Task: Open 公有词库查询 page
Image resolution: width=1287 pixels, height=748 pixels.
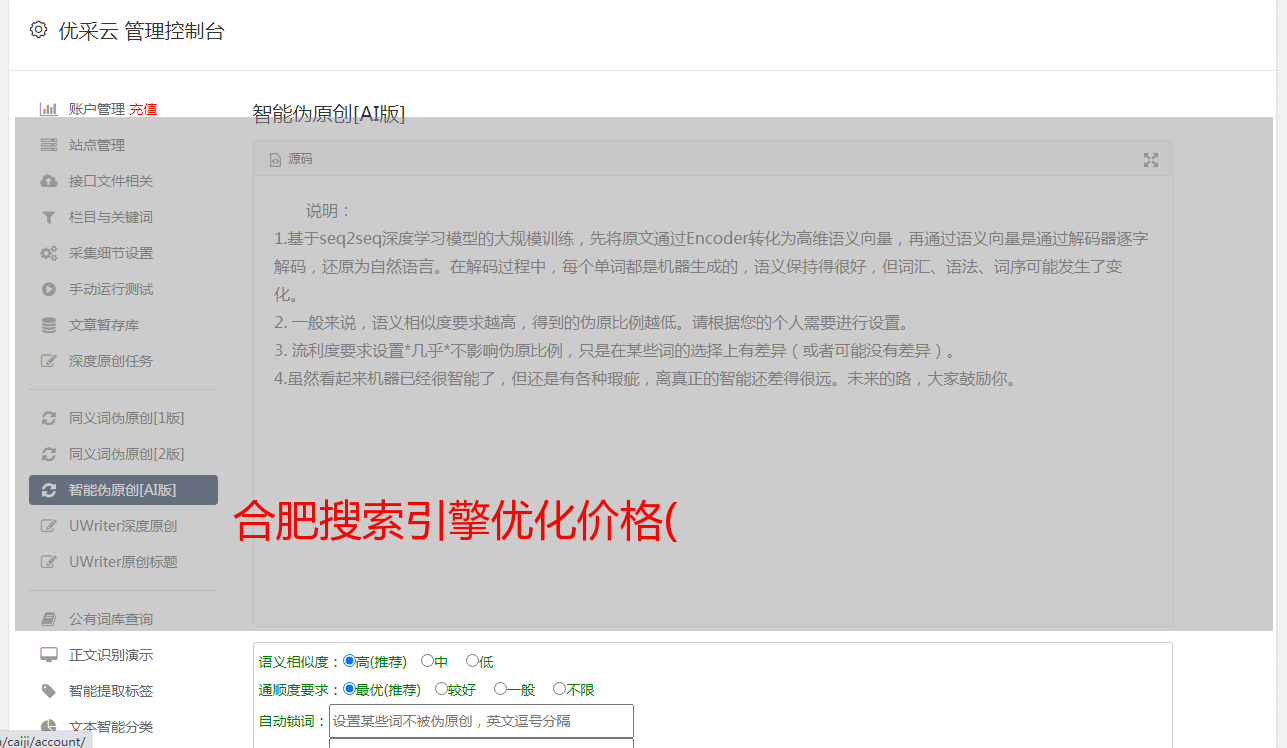Action: (x=110, y=619)
